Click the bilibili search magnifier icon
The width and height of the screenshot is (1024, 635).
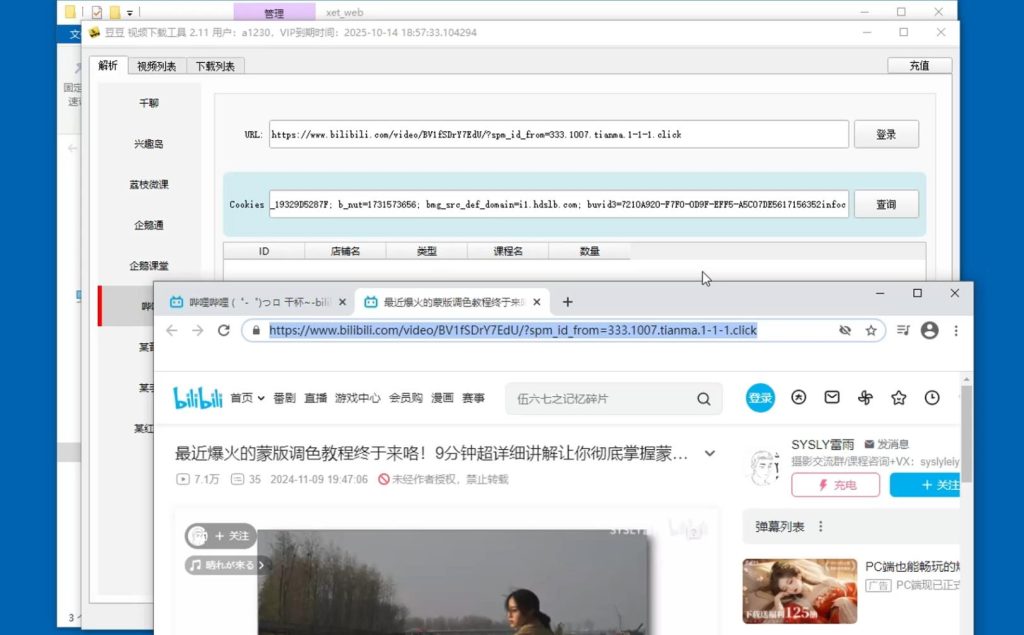[x=703, y=399]
